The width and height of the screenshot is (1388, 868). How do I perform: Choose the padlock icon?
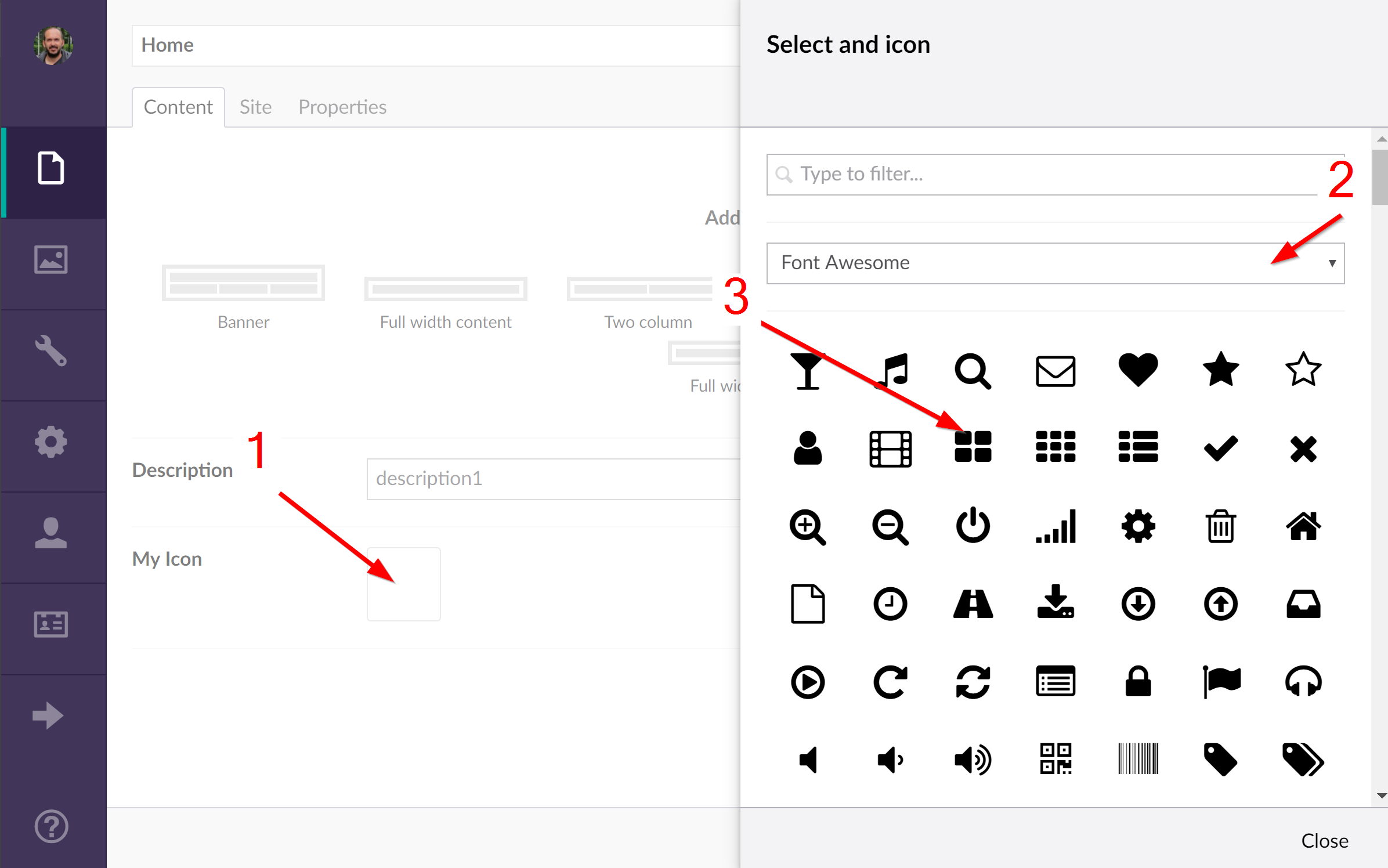[x=1138, y=681]
